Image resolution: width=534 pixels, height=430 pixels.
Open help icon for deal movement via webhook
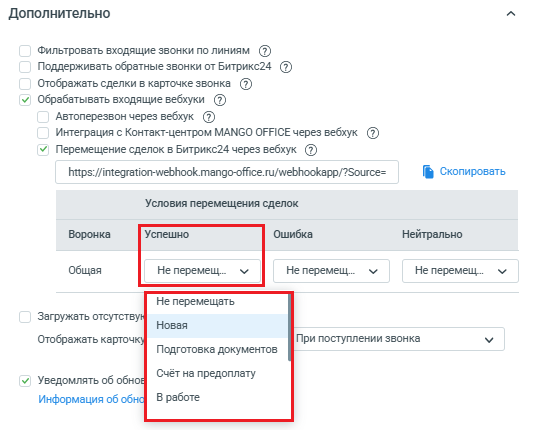(311, 150)
